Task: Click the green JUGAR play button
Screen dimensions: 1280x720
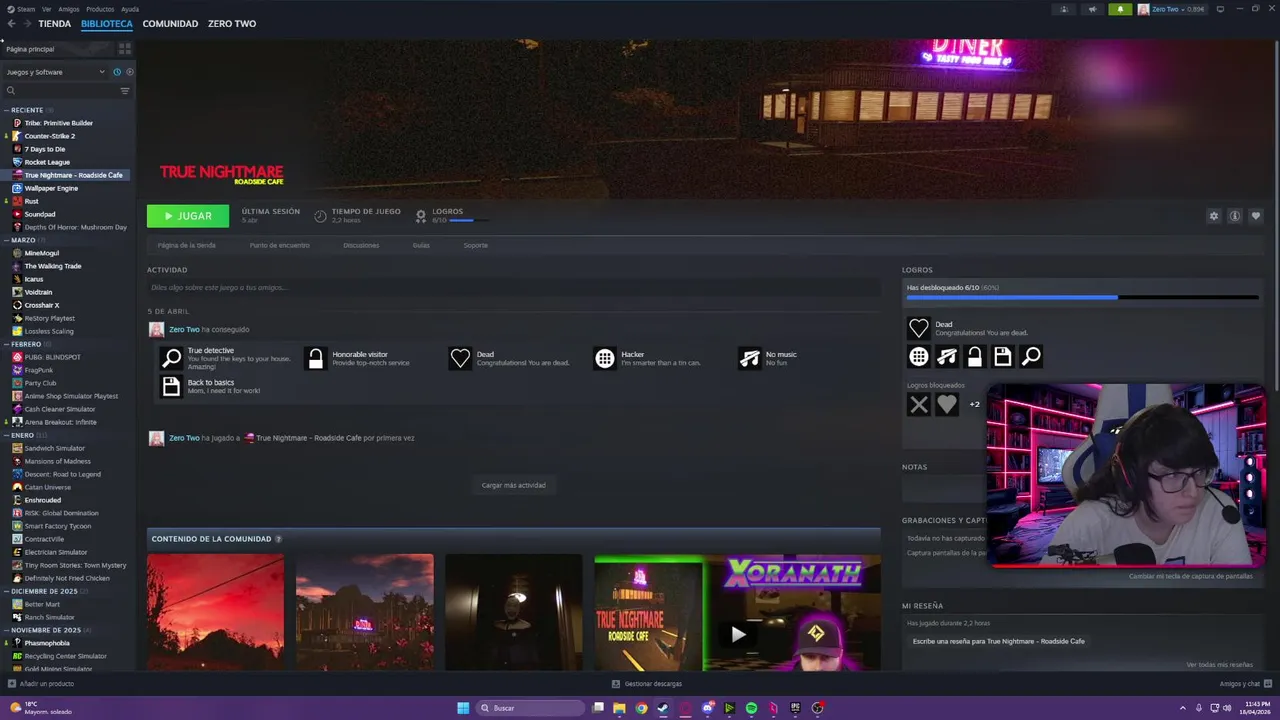Action: (x=188, y=216)
